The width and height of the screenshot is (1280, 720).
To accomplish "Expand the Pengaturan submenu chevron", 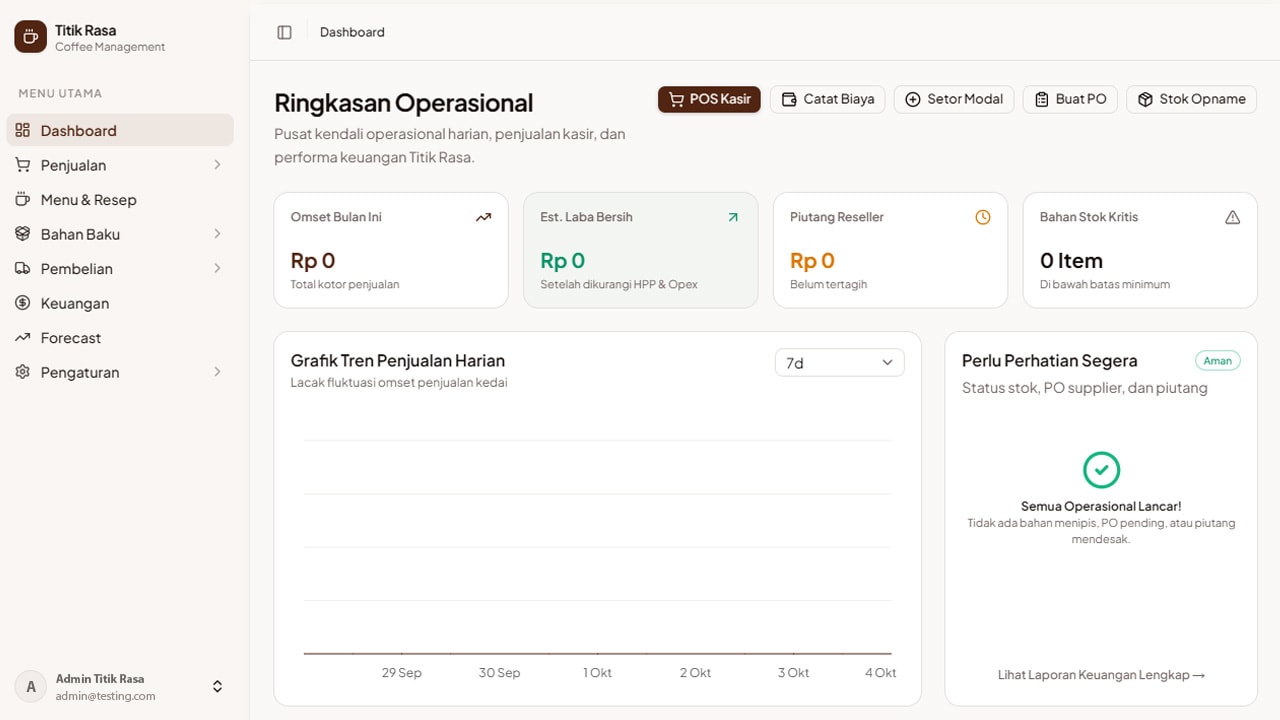I will point(217,372).
